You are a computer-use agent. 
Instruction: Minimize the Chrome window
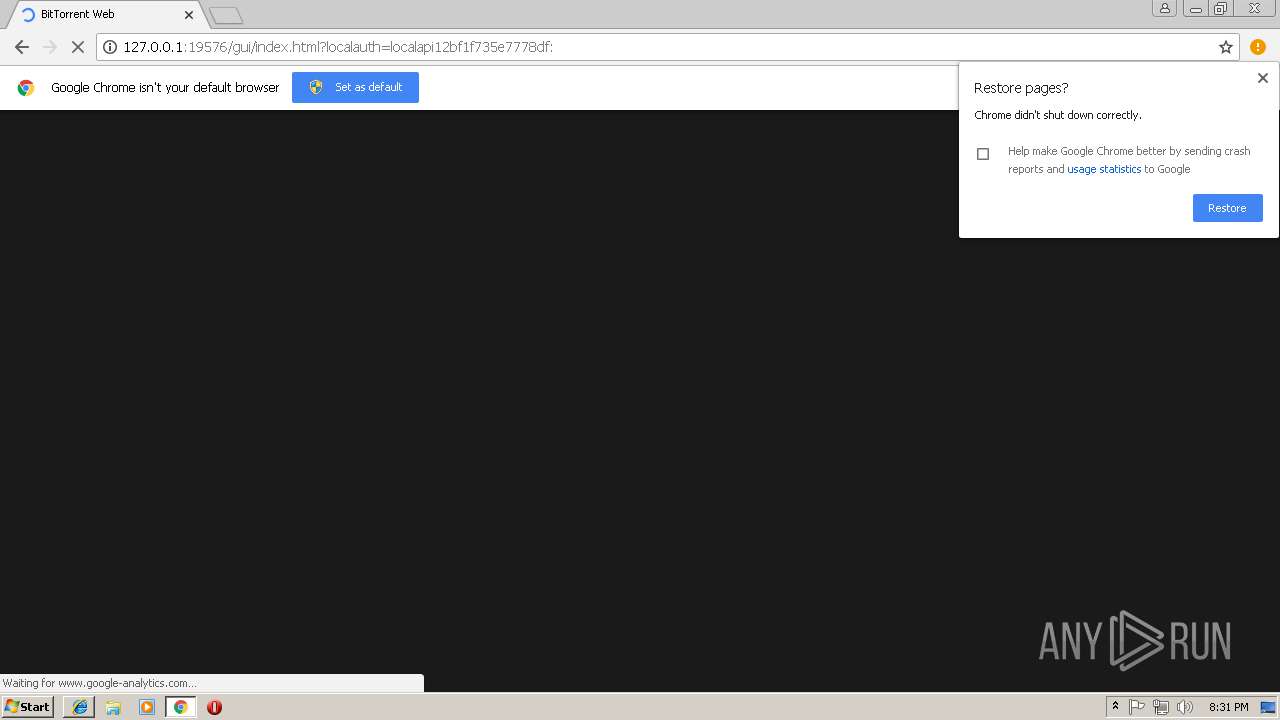click(1196, 9)
